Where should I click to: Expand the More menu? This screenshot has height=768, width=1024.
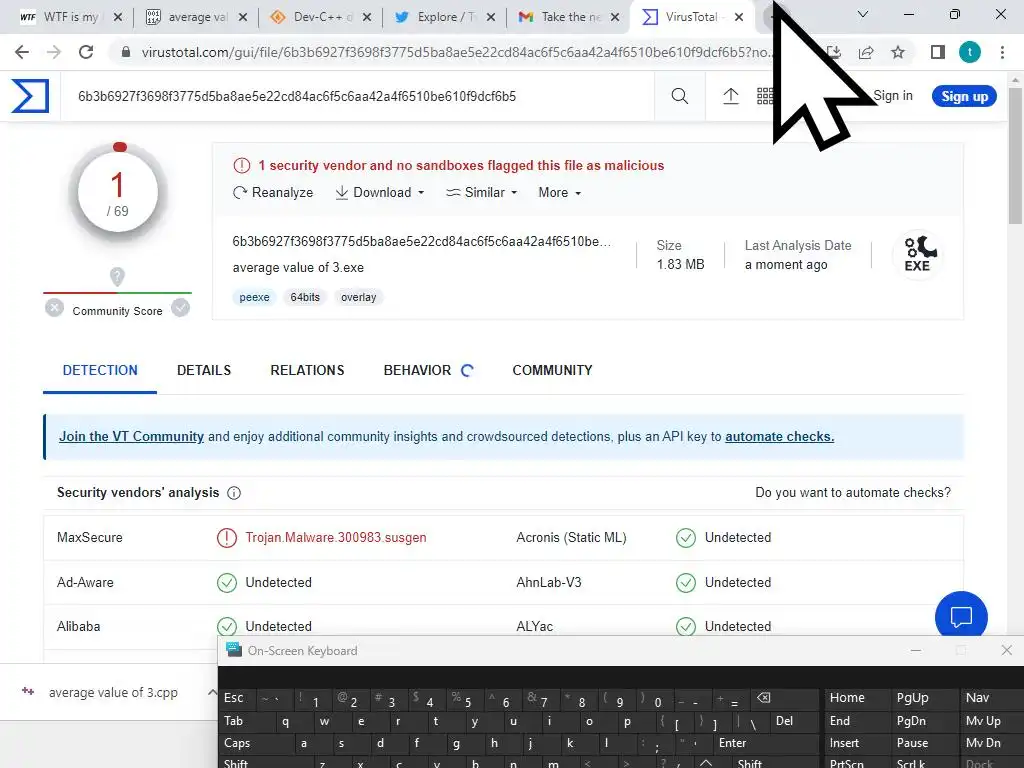(x=560, y=193)
